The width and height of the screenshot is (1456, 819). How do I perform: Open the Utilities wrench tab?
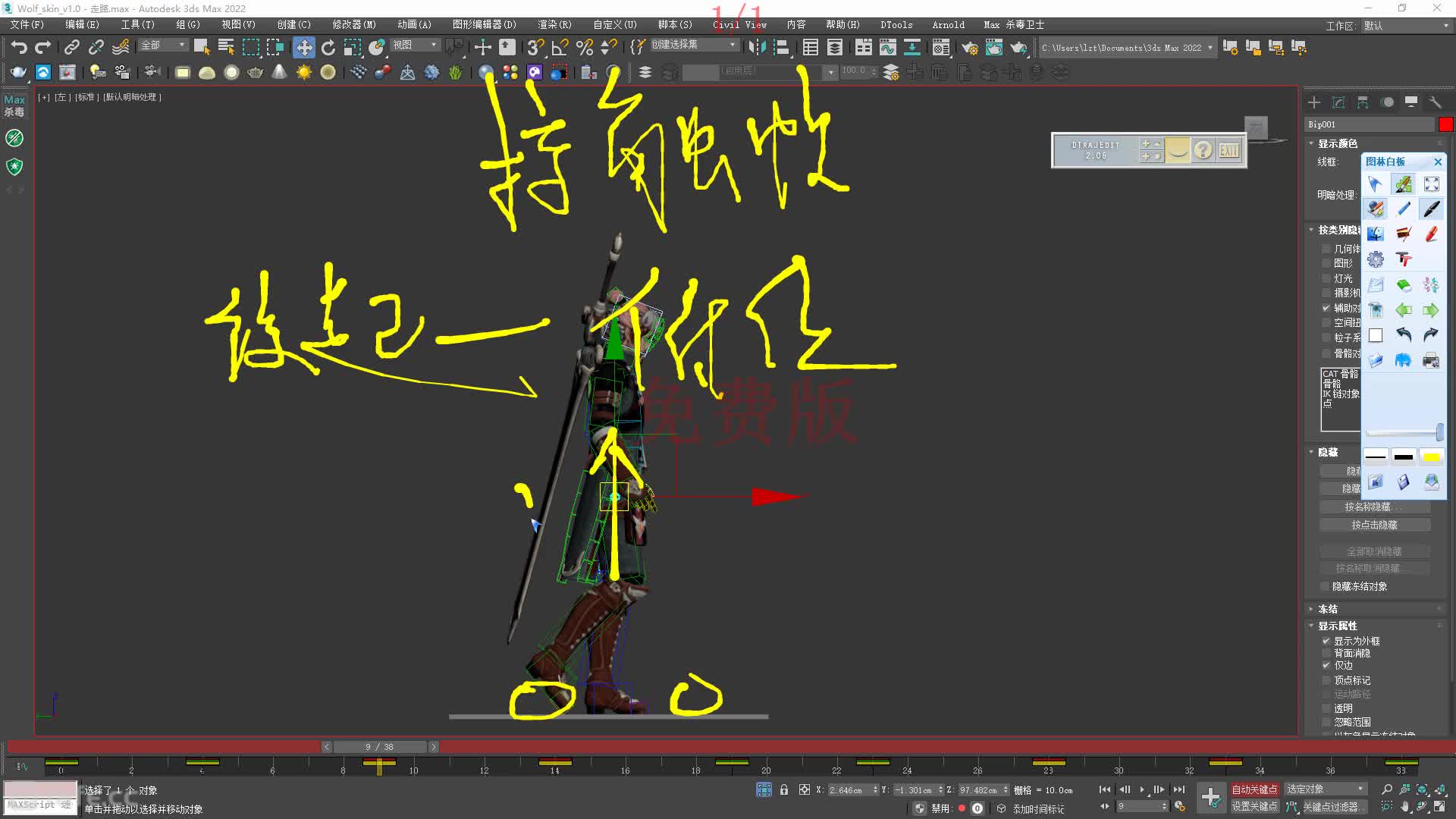click(1436, 102)
